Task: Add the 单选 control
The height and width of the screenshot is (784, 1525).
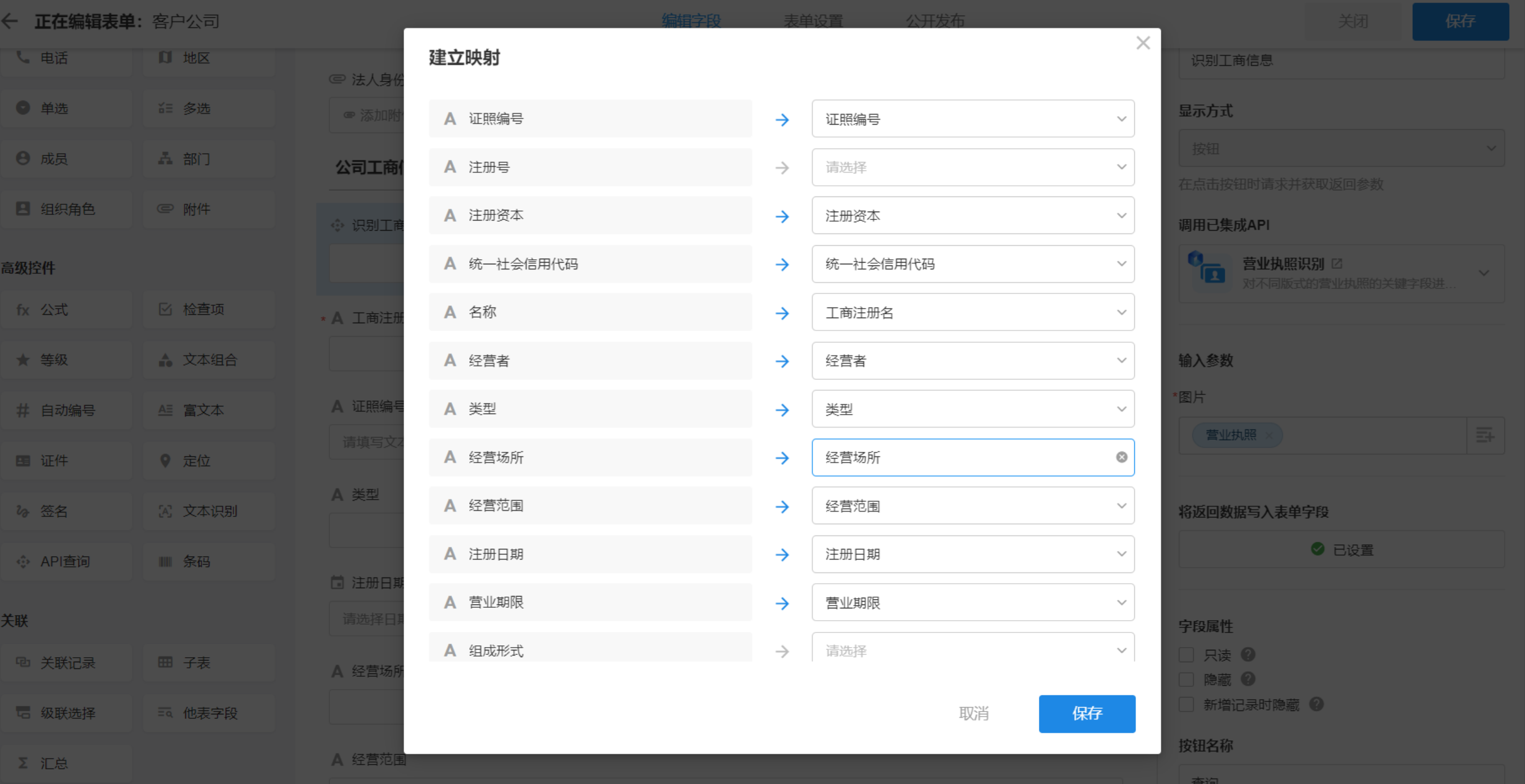Action: [66, 108]
